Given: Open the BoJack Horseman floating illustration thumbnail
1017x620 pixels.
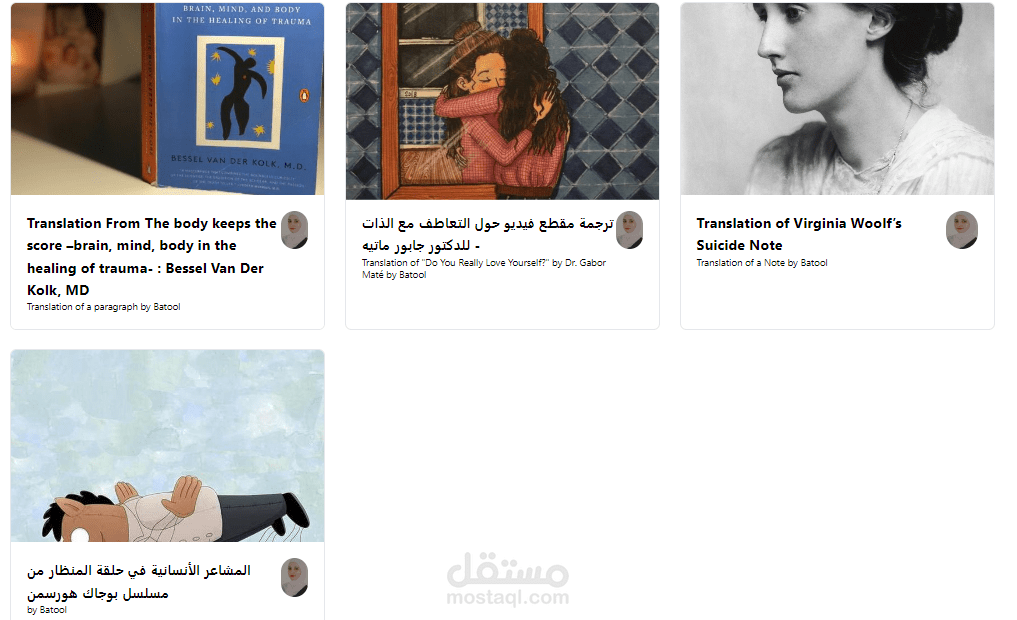Looking at the screenshot, I should click(167, 446).
